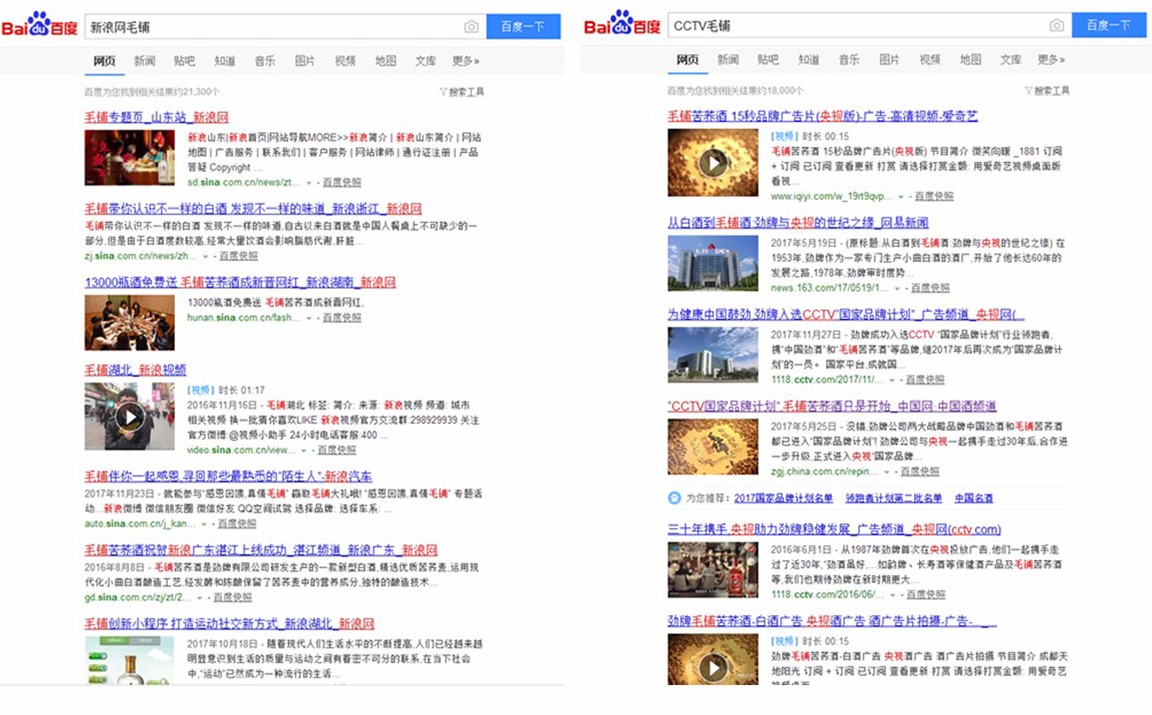
Task: Open 搜索工具 on the right results page
Action: click(x=1048, y=90)
